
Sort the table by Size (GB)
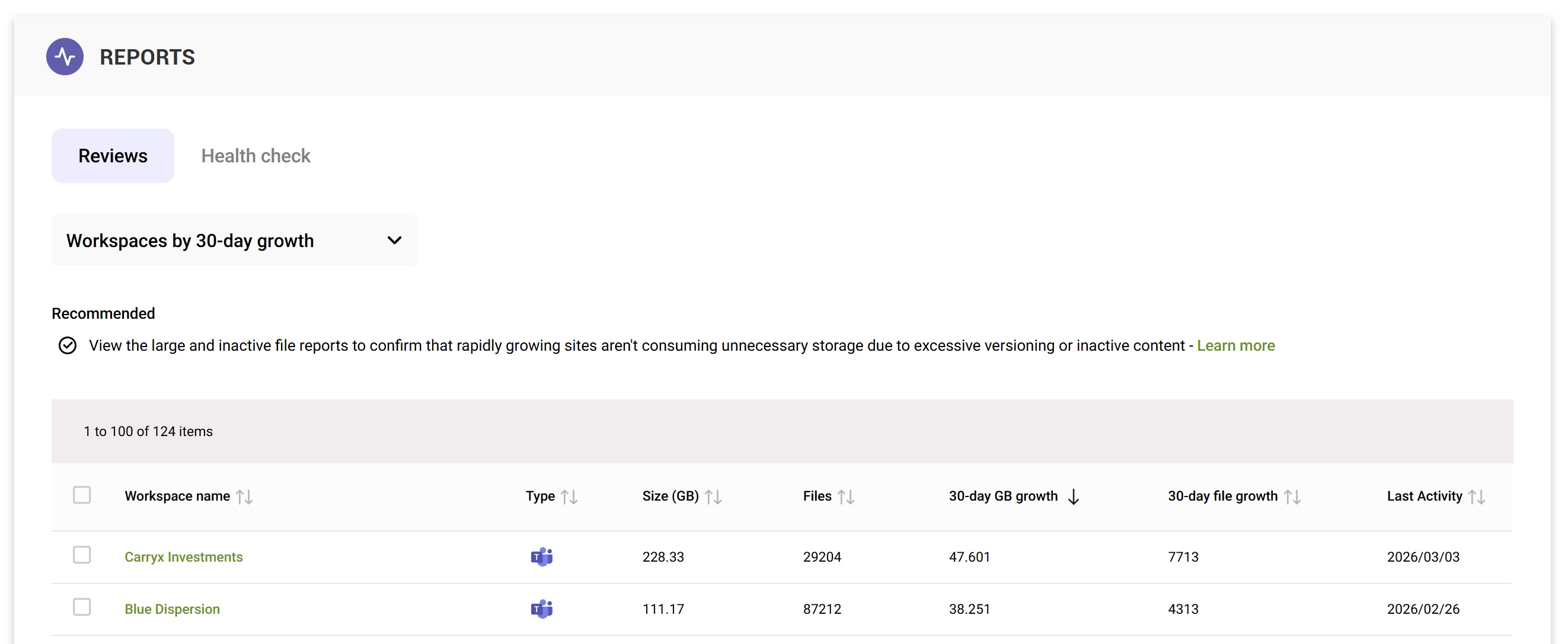click(x=713, y=496)
